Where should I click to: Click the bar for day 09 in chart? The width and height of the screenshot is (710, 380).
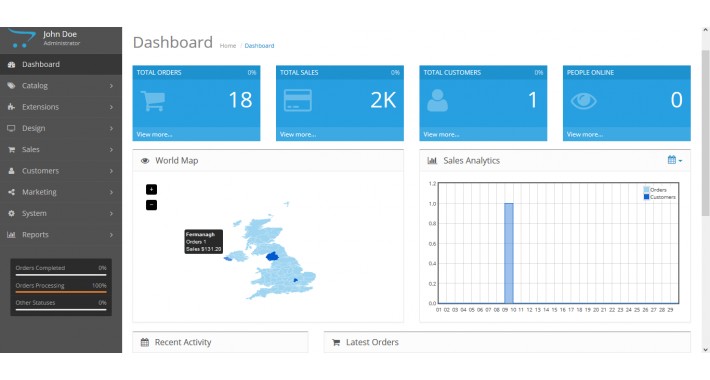click(x=509, y=253)
